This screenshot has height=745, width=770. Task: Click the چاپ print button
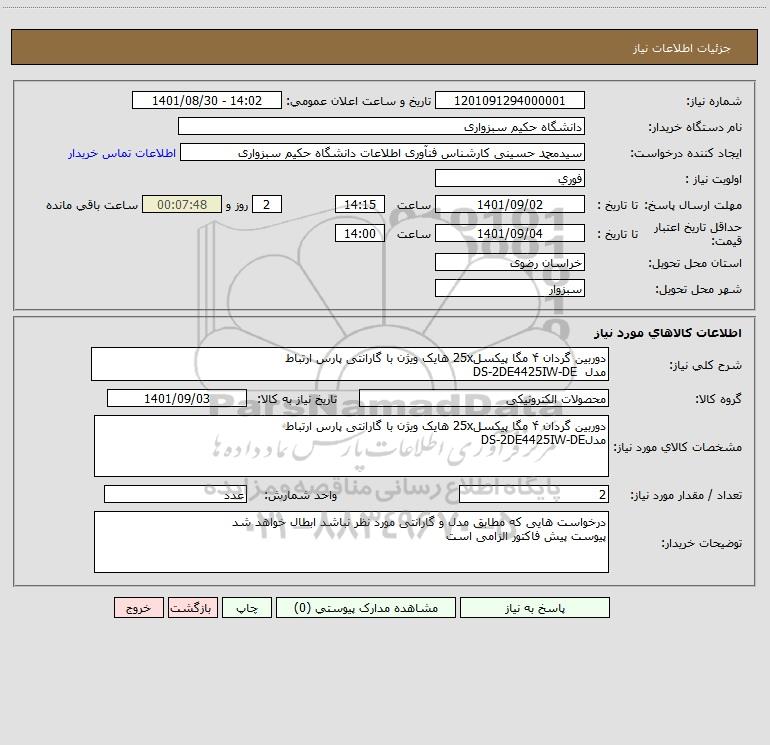click(247, 608)
